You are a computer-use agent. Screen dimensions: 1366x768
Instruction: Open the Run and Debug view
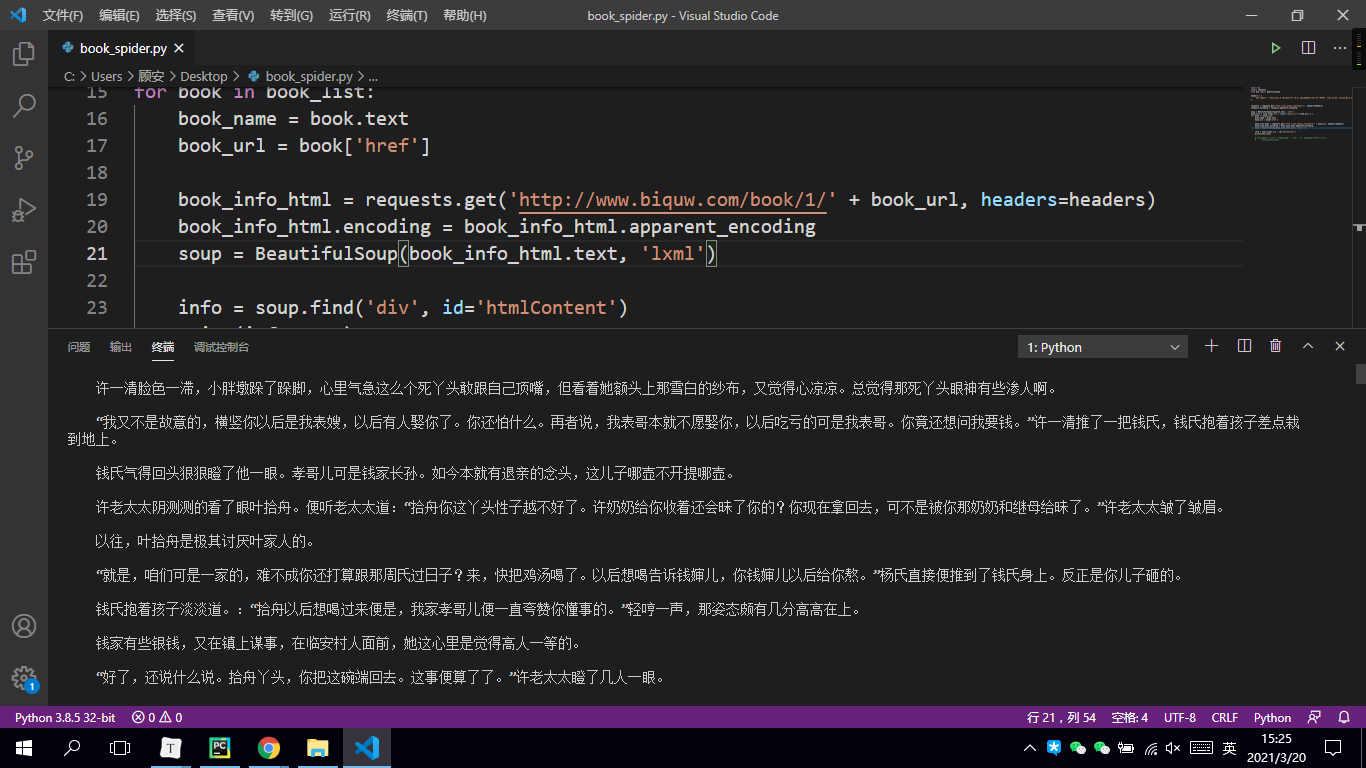pyautogui.click(x=24, y=210)
